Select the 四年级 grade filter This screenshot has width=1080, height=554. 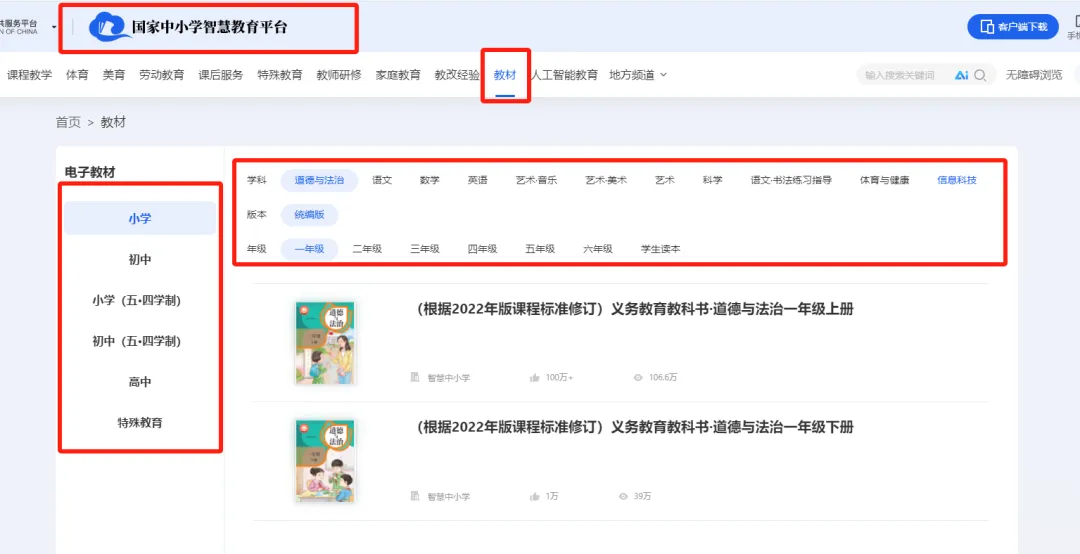(x=482, y=249)
